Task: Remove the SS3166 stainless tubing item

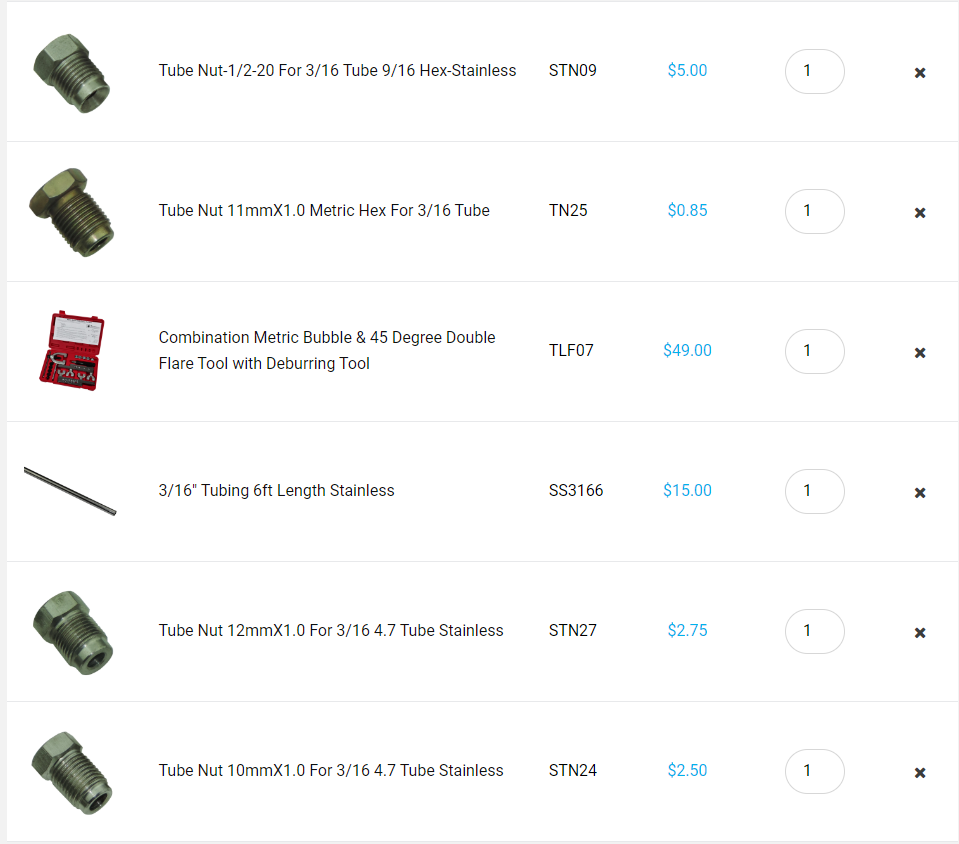Action: point(920,493)
